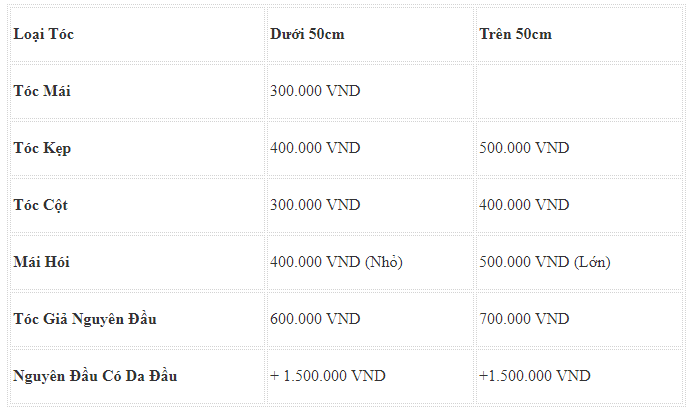The height and width of the screenshot is (419, 696).
Task: Select the "Tóc Mái" row label
Action: (x=42, y=91)
